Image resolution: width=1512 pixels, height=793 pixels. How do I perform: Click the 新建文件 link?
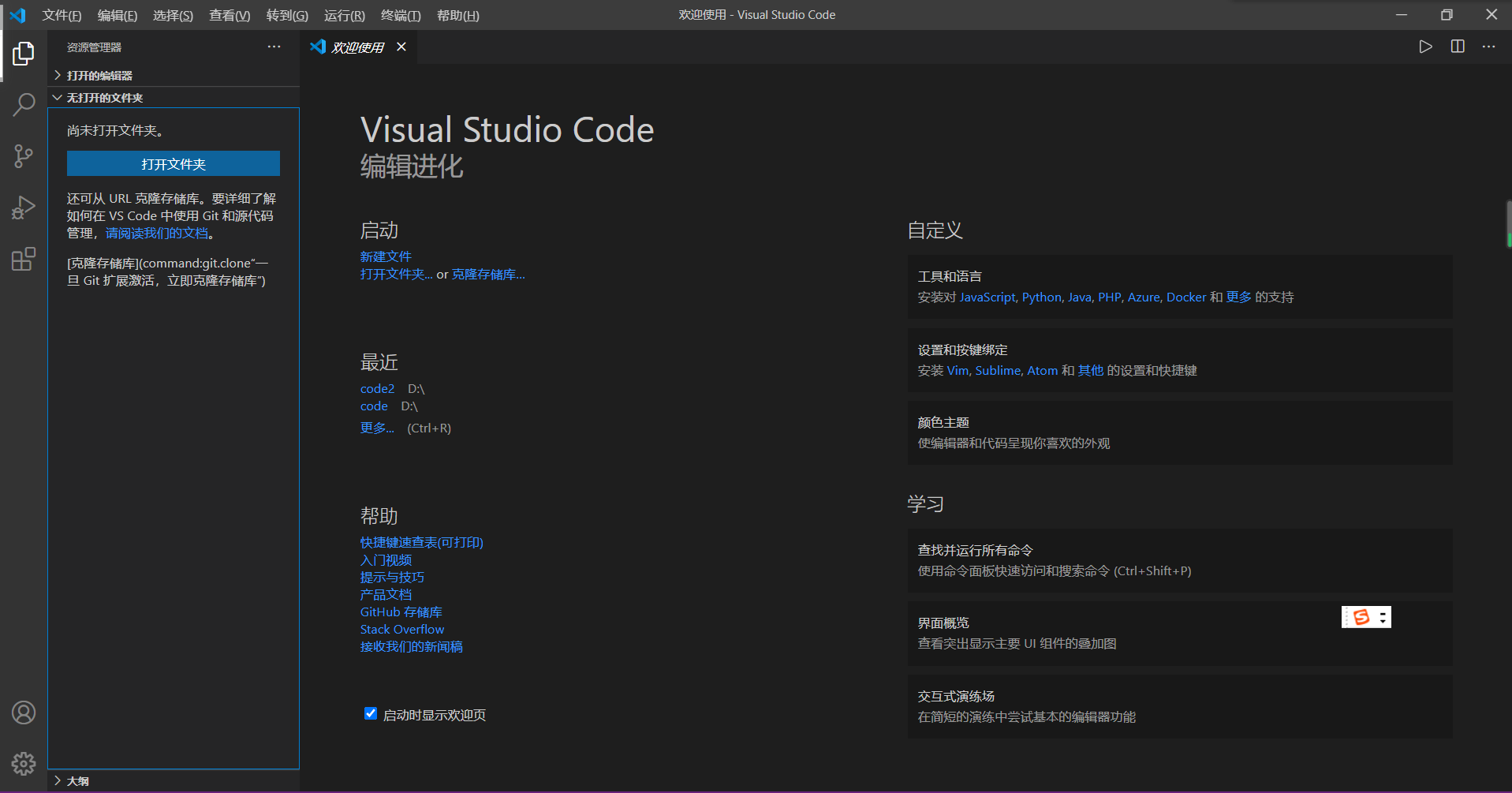(x=386, y=256)
